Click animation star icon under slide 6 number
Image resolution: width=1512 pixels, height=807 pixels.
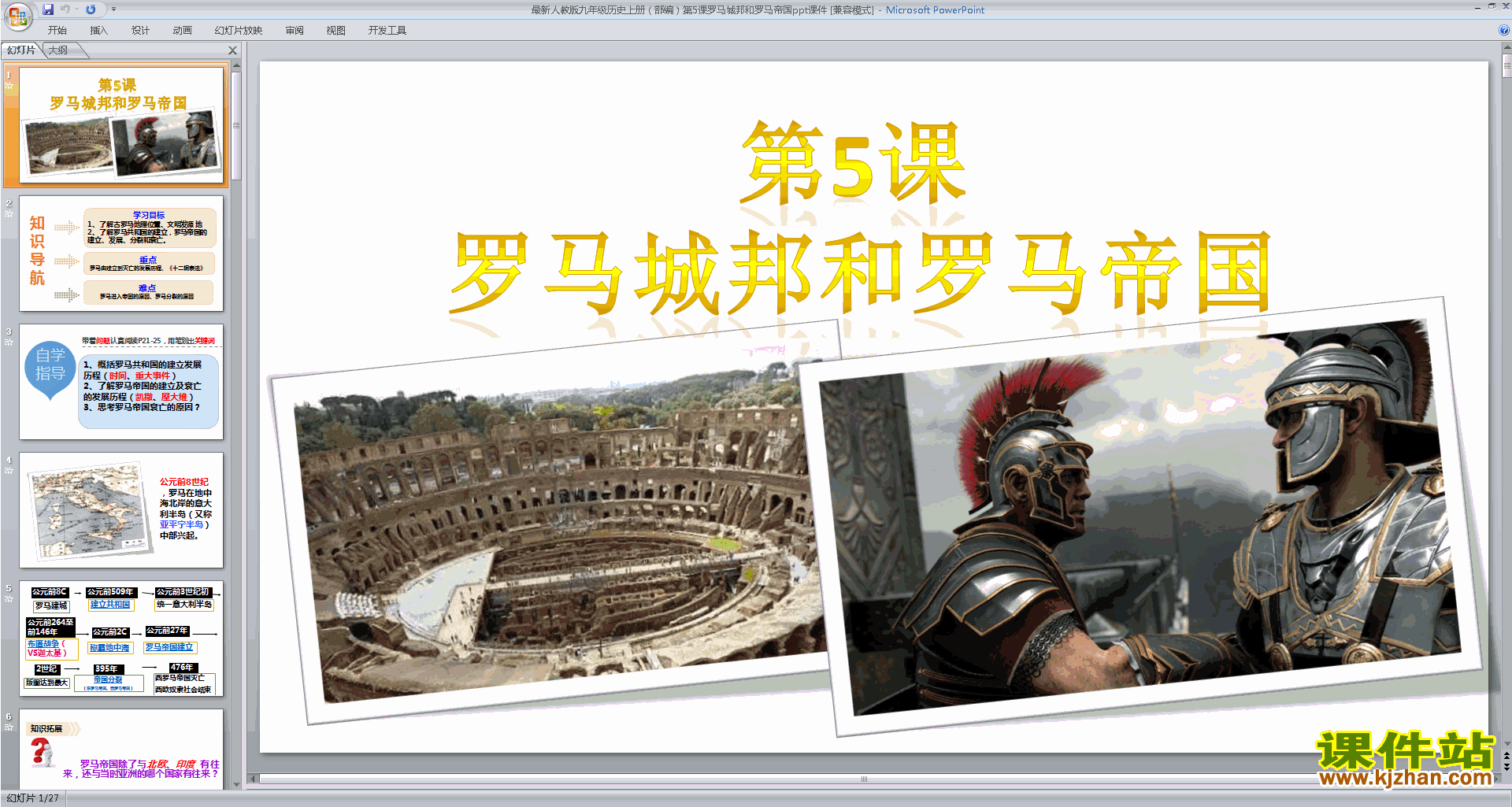(9, 727)
